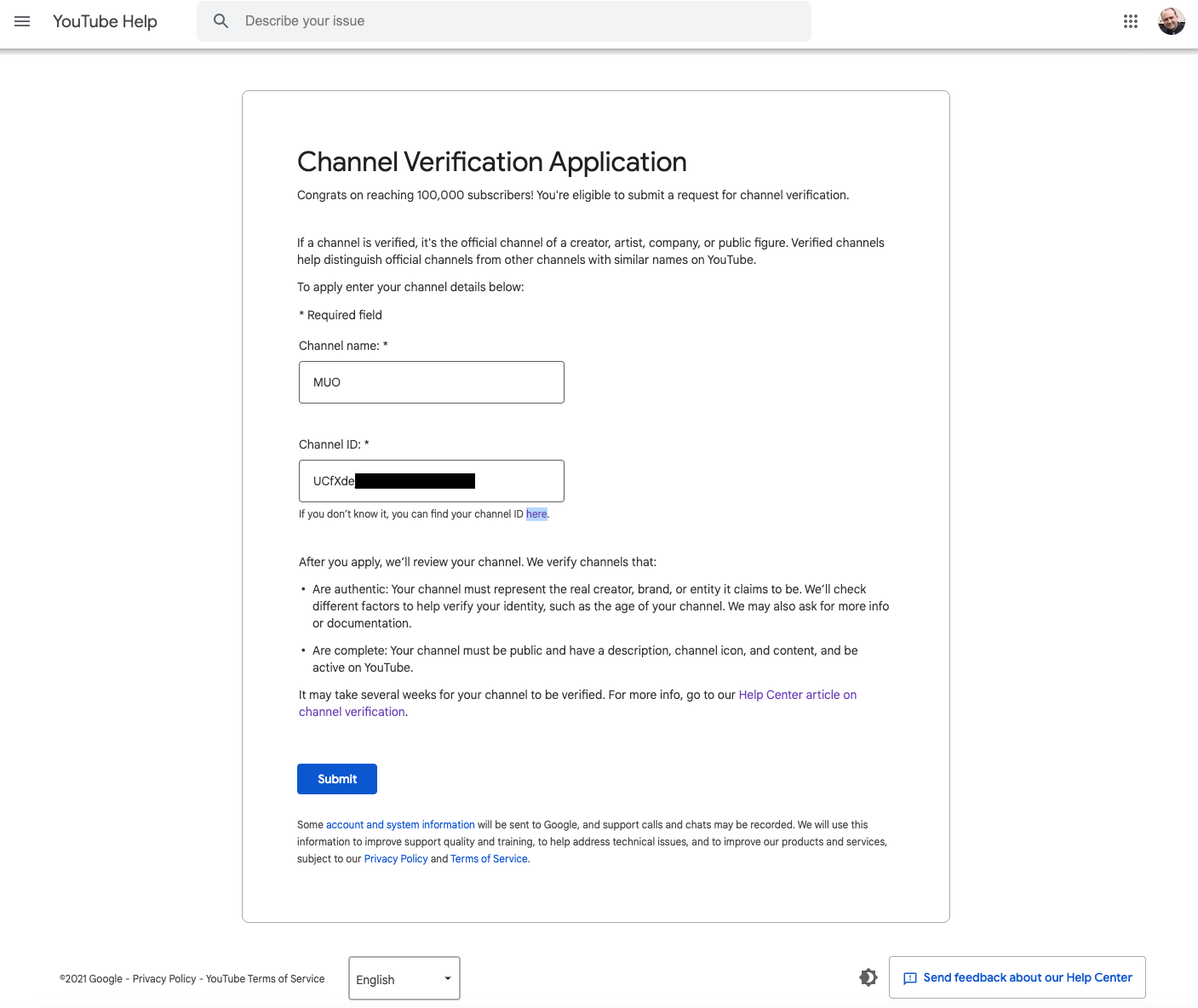Click the feedback icon in the footer button
Image resolution: width=1198 pixels, height=1008 pixels.
coord(909,978)
